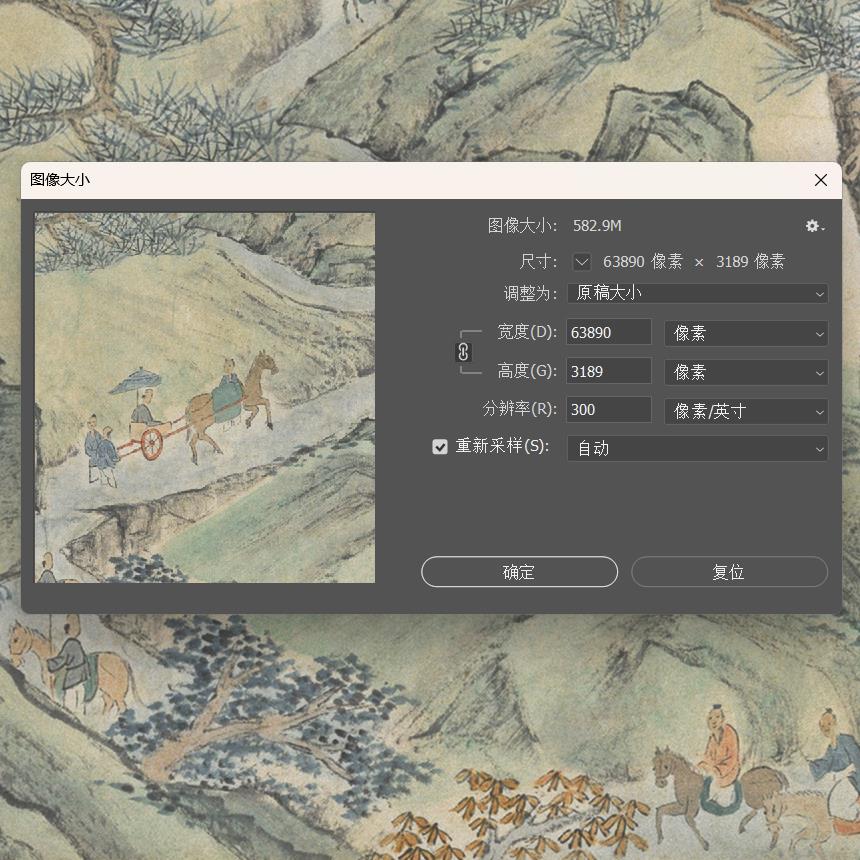Open the resampling method 自动 dropdown
Viewport: 860px width, 860px height.
[697, 449]
